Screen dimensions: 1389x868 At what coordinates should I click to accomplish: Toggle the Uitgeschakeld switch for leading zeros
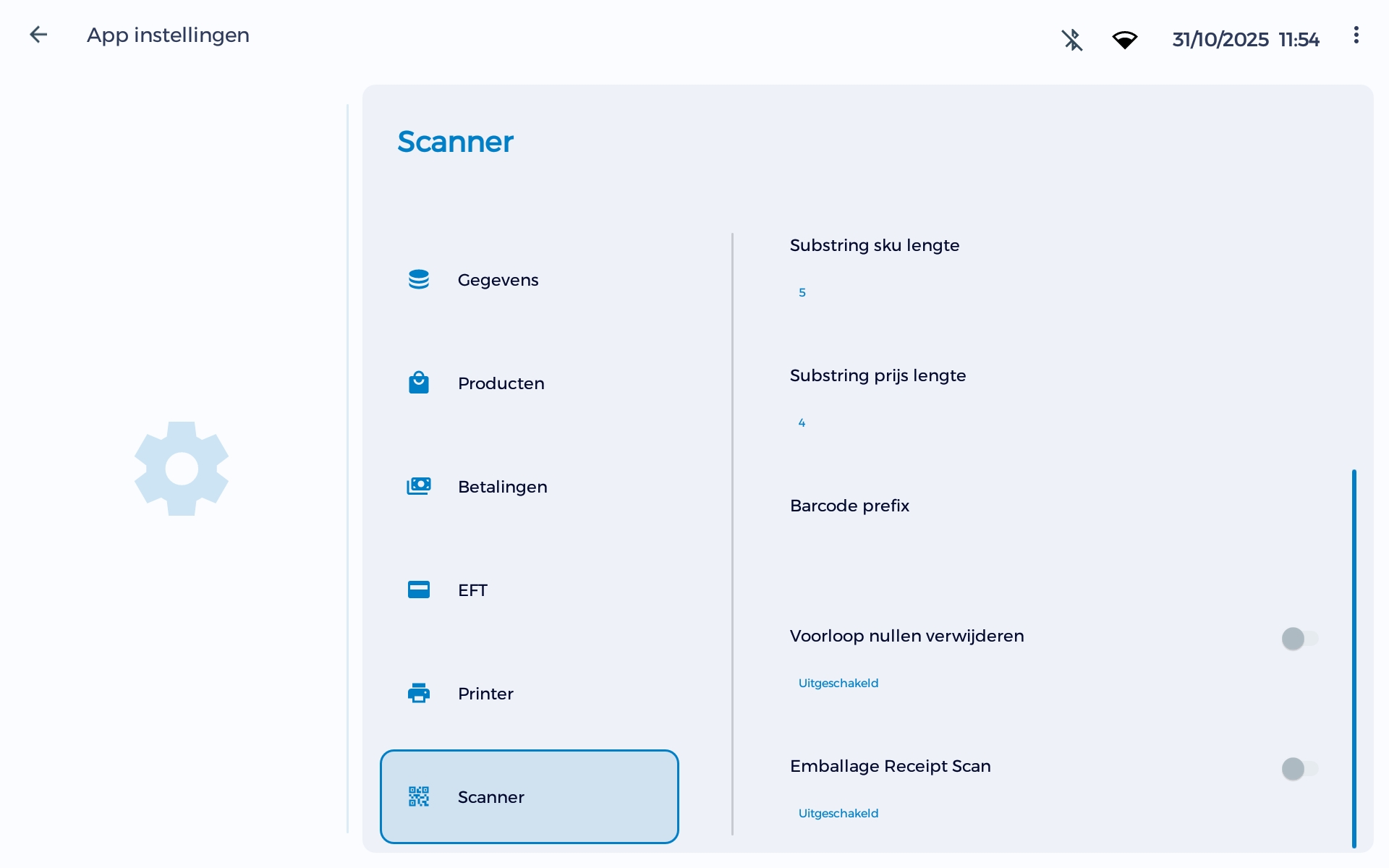coord(1299,638)
